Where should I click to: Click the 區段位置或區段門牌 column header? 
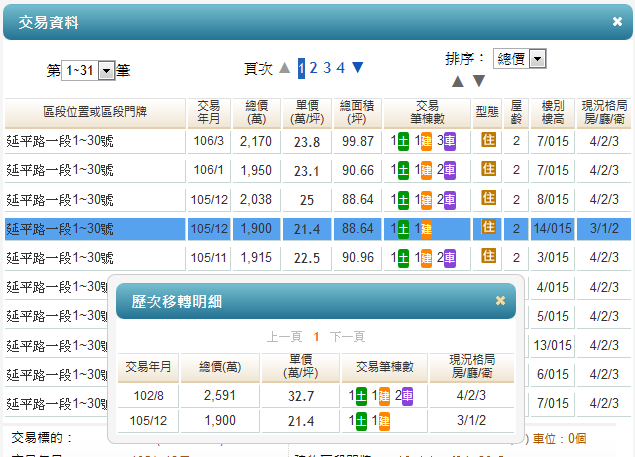[x=95, y=113]
